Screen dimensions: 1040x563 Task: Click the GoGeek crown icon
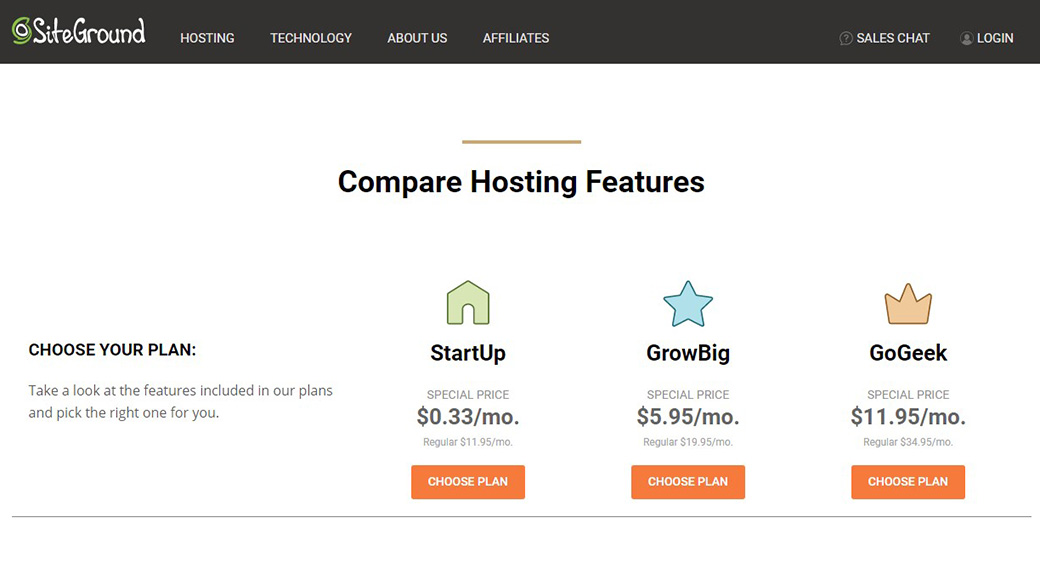tap(908, 304)
